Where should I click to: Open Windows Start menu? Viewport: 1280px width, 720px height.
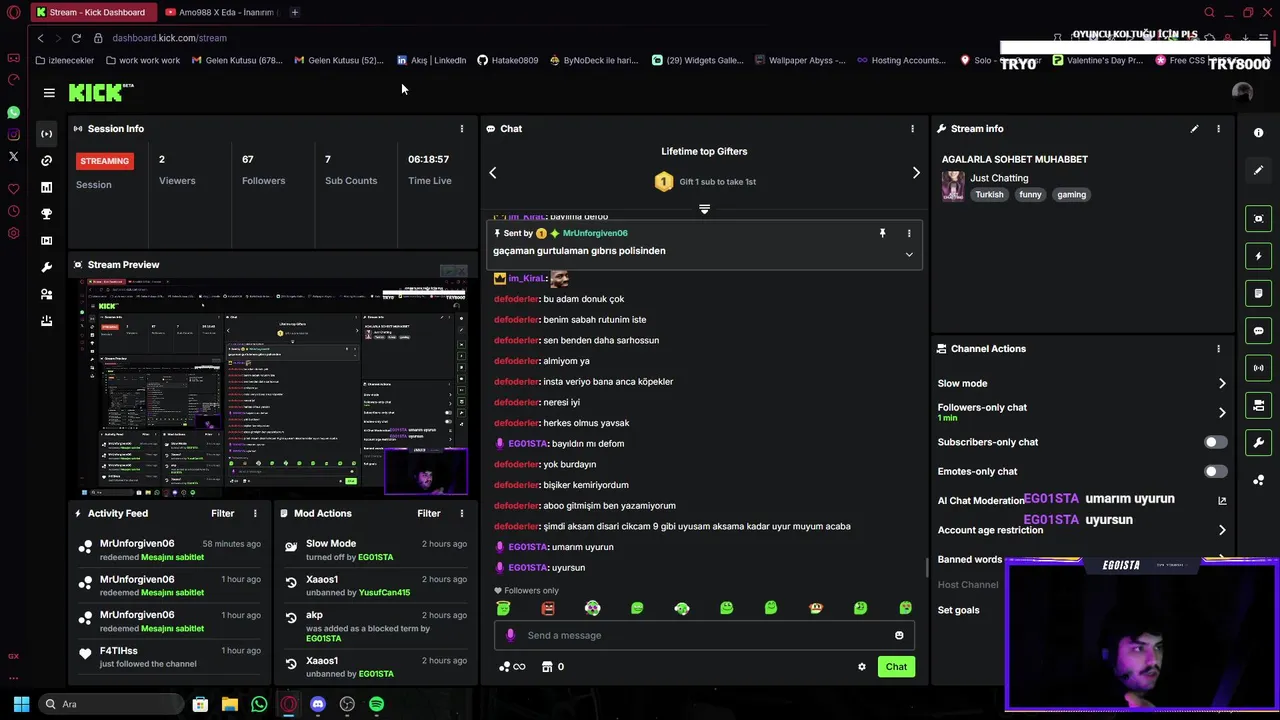21,704
